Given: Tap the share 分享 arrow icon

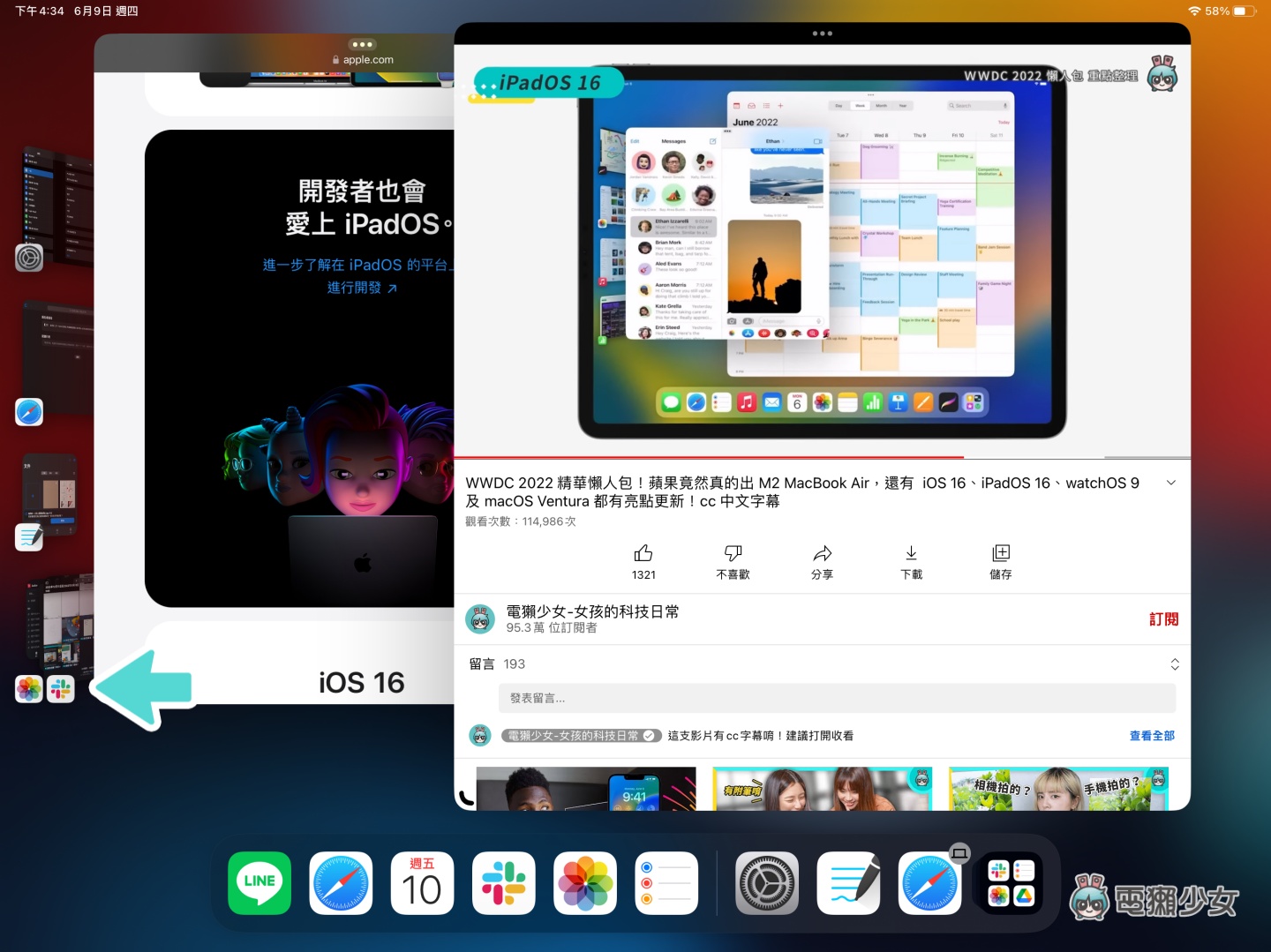Looking at the screenshot, I should (x=822, y=554).
